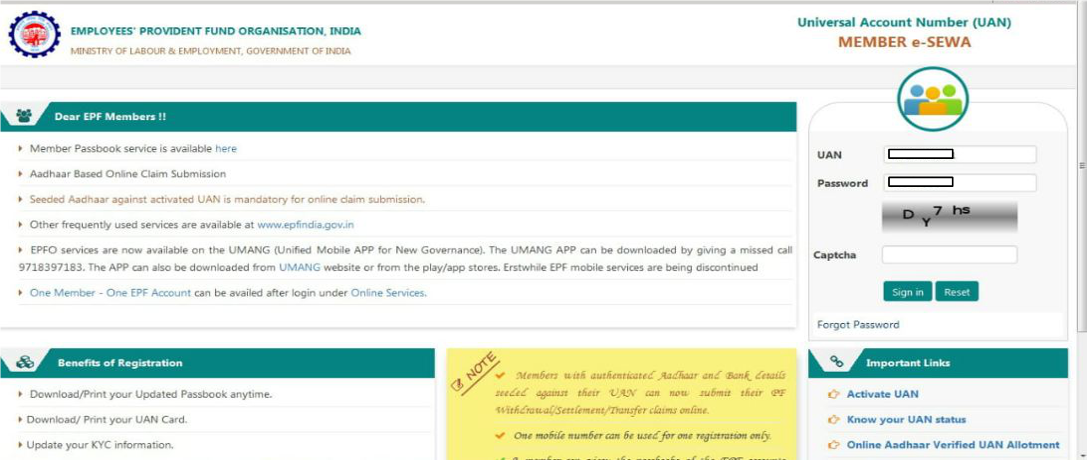This screenshot has width=1087, height=460.
Task: Click the Dear EPF Members header icon
Action: [x=25, y=117]
